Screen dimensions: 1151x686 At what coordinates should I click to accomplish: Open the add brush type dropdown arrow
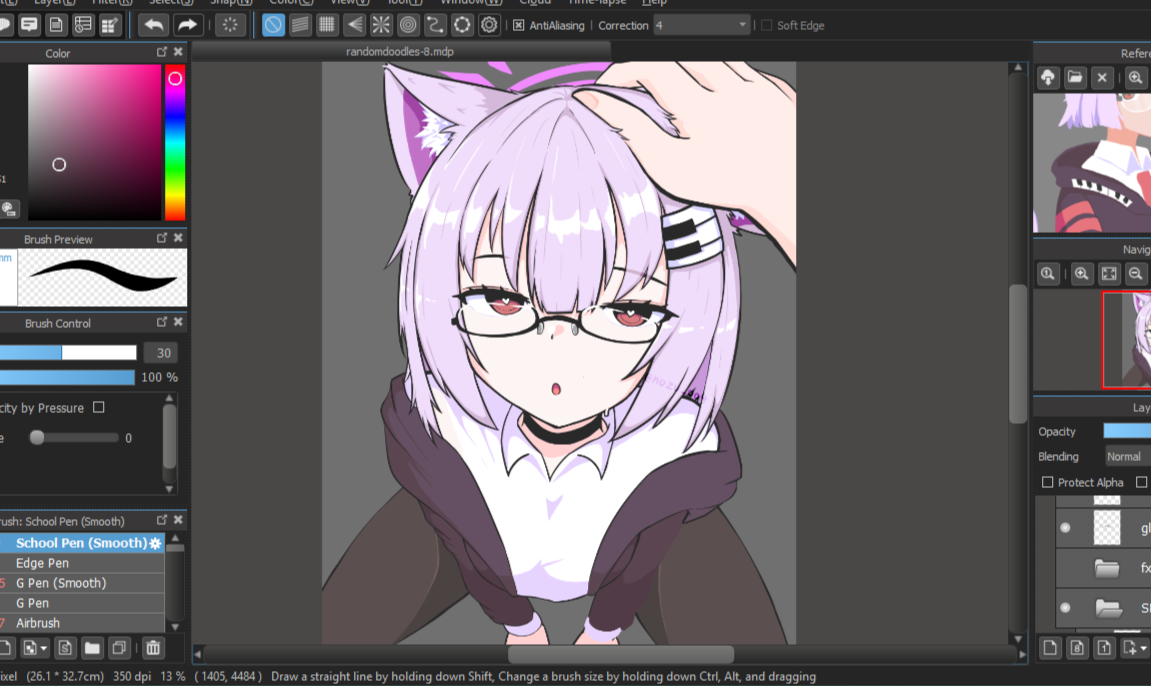pos(44,648)
